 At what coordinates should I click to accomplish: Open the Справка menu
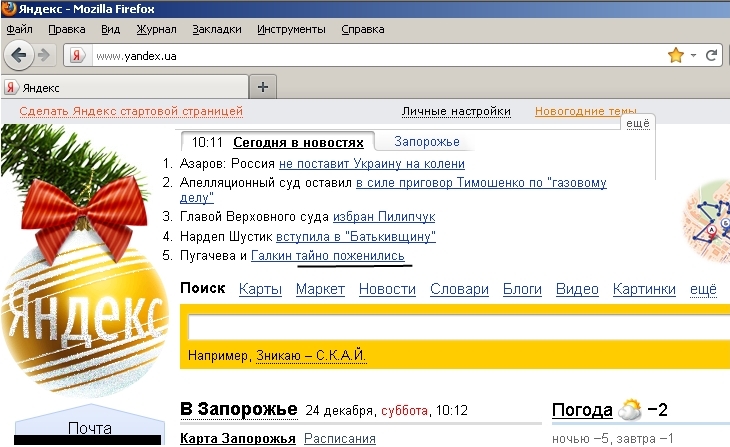click(362, 29)
